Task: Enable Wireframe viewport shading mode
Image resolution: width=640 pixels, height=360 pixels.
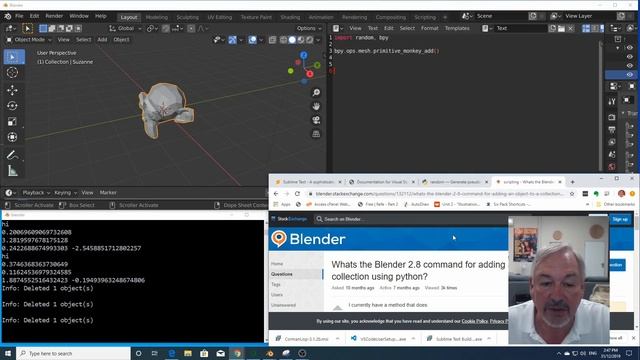Action: click(283, 40)
